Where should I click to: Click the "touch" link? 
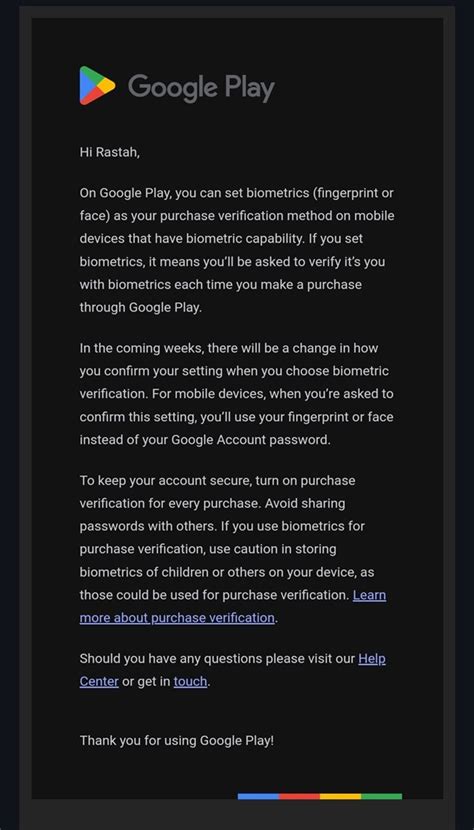(190, 681)
